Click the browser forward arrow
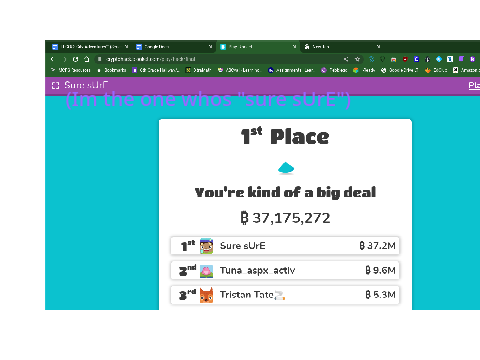 [64, 59]
